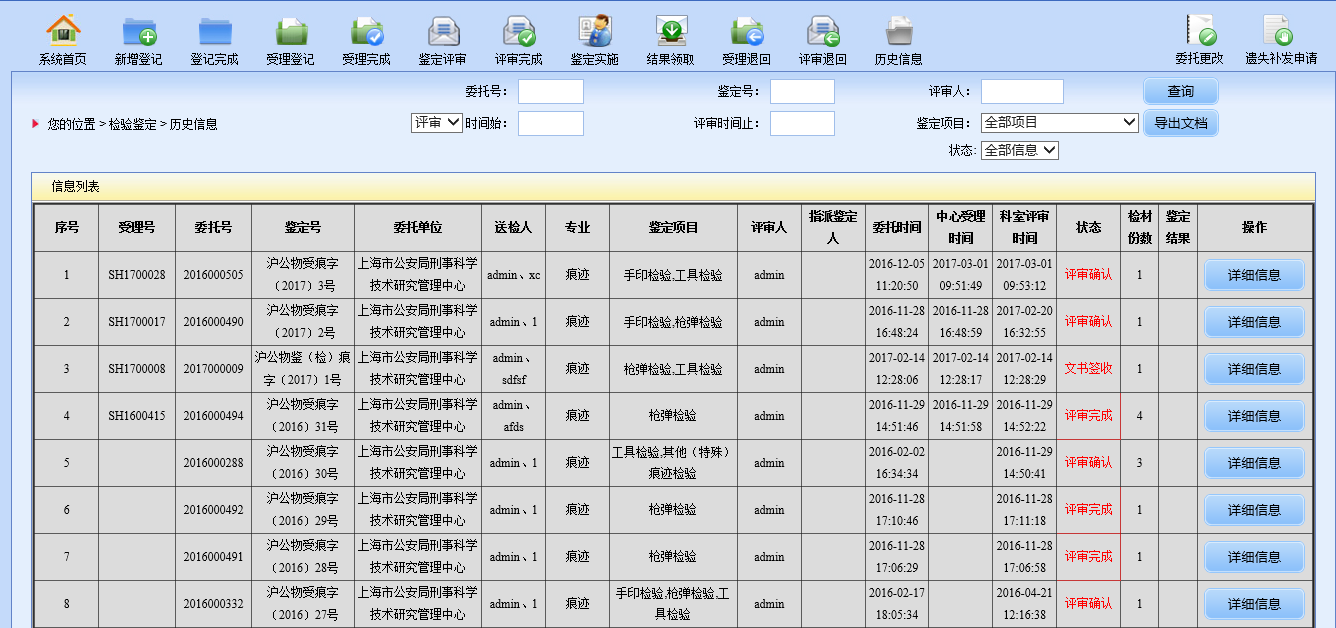Click the 沪公物受痕字（2016）31号 cell

tap(303, 416)
